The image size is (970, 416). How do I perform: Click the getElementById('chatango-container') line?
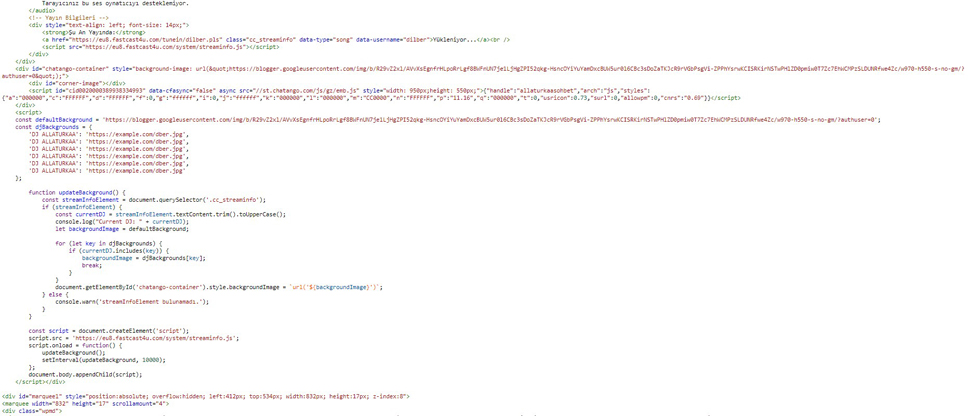(220, 287)
